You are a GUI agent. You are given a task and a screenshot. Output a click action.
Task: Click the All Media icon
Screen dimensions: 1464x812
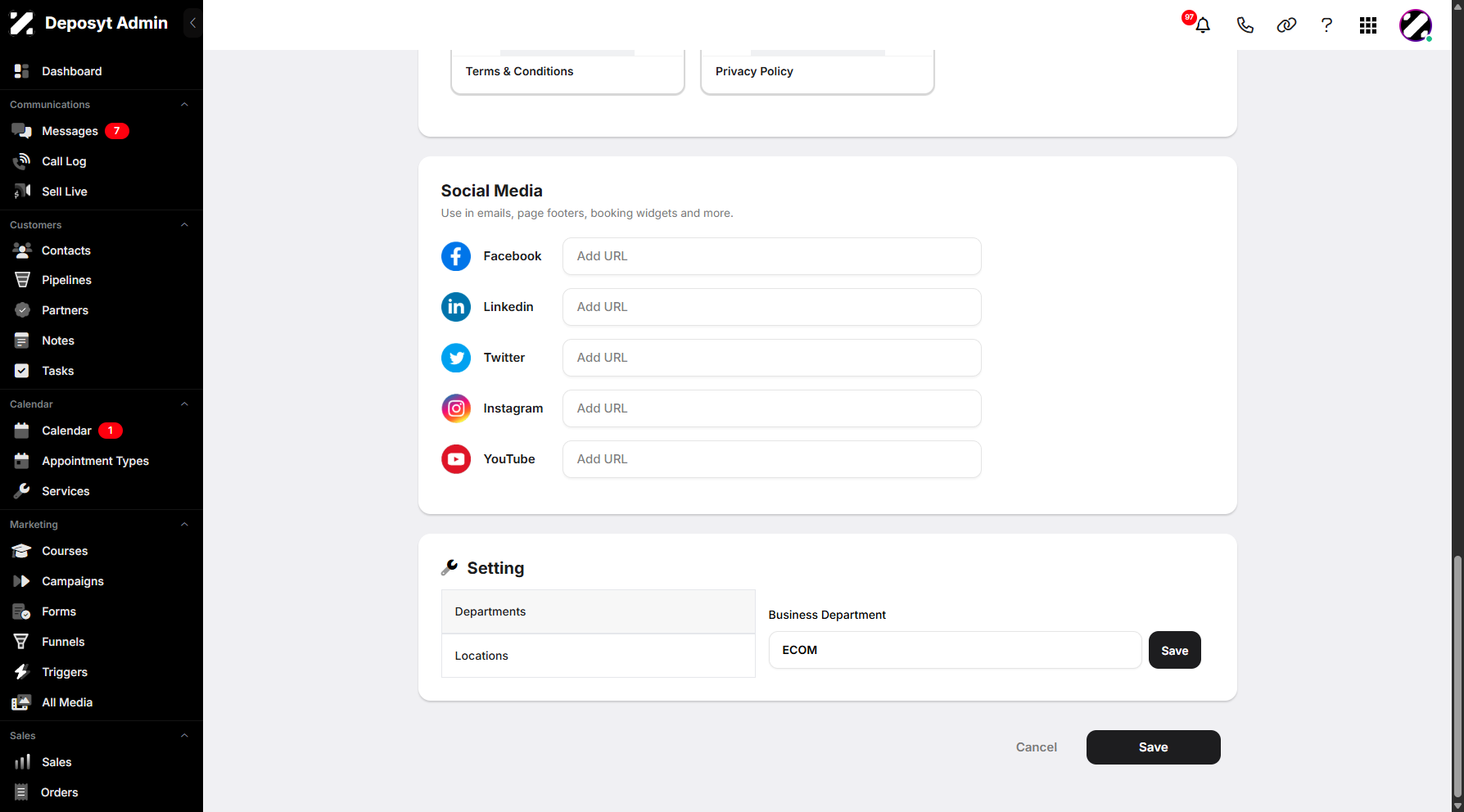point(22,702)
